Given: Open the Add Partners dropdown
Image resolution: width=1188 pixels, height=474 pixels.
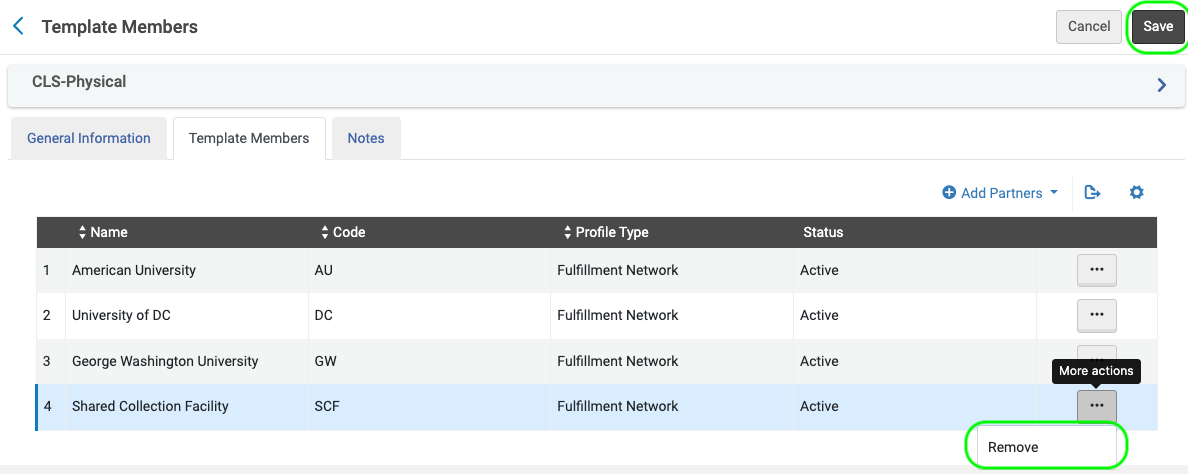Looking at the screenshot, I should [1000, 193].
